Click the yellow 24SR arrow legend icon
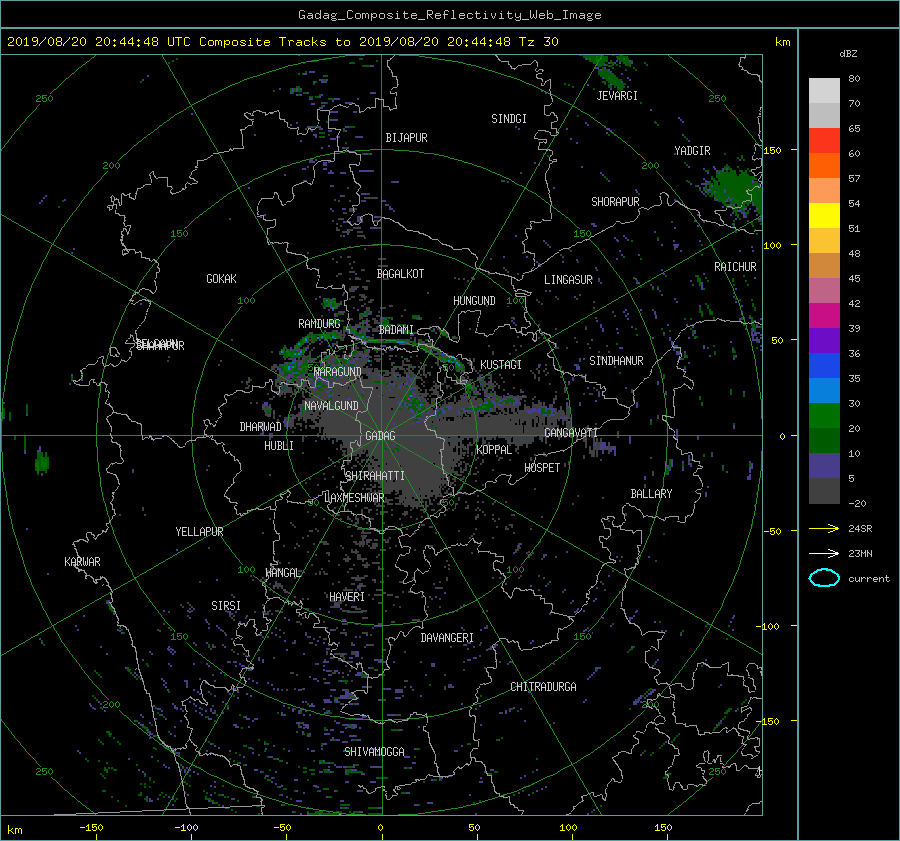This screenshot has width=900, height=841. [824, 528]
